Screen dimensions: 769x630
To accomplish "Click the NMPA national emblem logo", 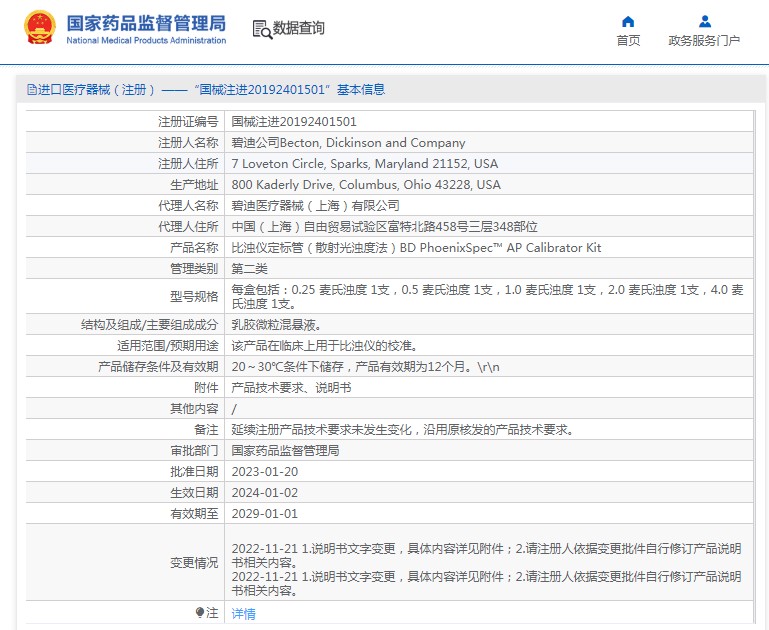I will pyautogui.click(x=39, y=27).
